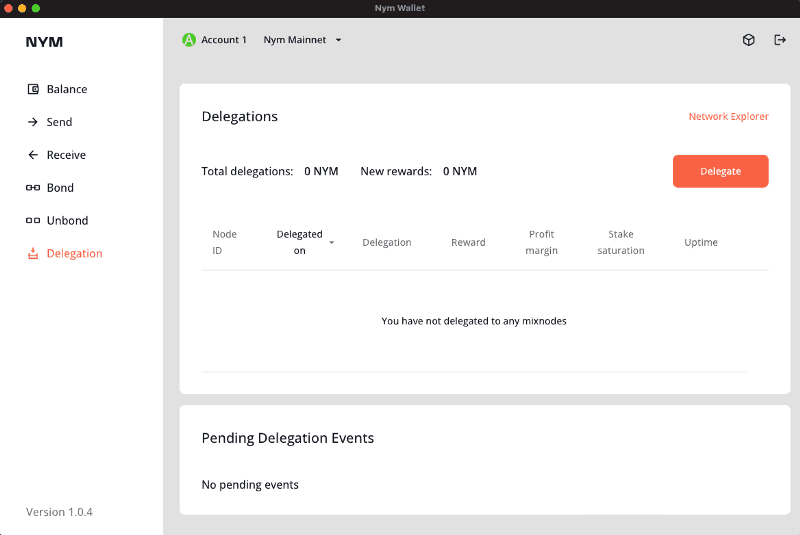The width and height of the screenshot is (800, 535).
Task: Click the Bond icon in sidebar
Action: click(33, 188)
